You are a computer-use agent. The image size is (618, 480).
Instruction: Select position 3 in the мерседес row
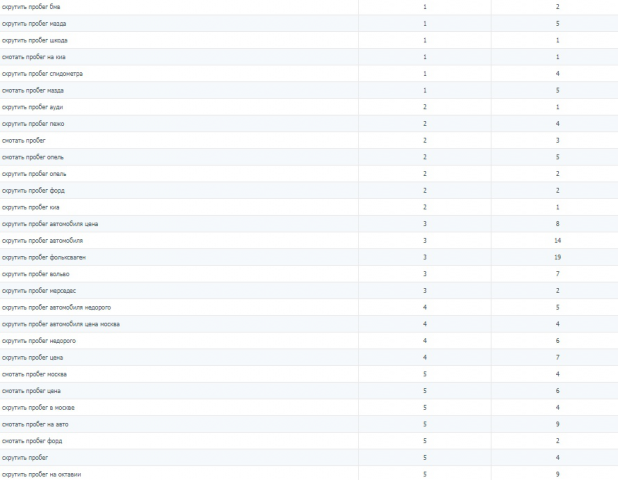click(425, 291)
